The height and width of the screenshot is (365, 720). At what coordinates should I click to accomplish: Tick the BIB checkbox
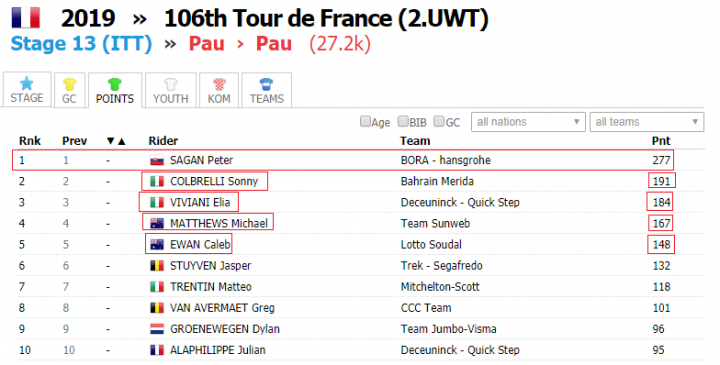click(403, 122)
